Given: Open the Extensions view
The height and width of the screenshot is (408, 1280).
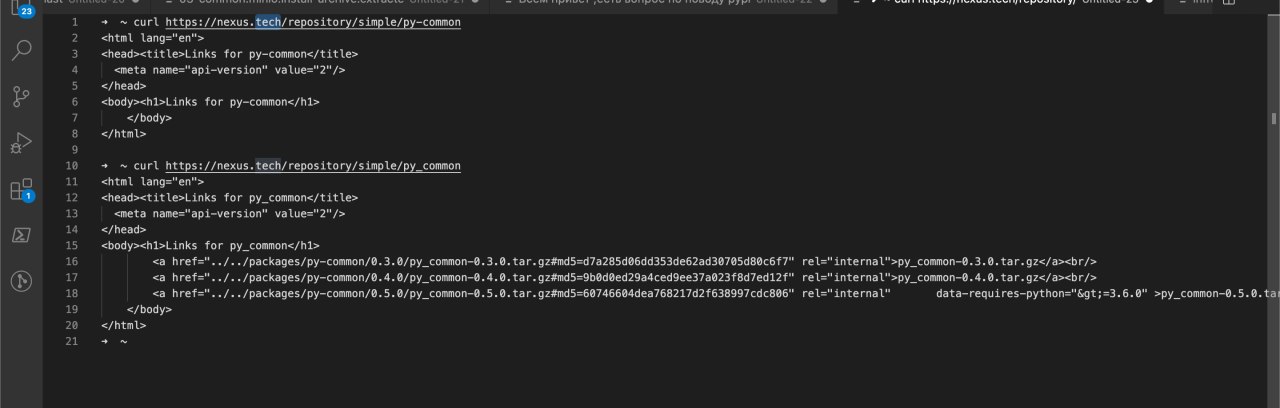Looking at the screenshot, I should click(x=21, y=190).
